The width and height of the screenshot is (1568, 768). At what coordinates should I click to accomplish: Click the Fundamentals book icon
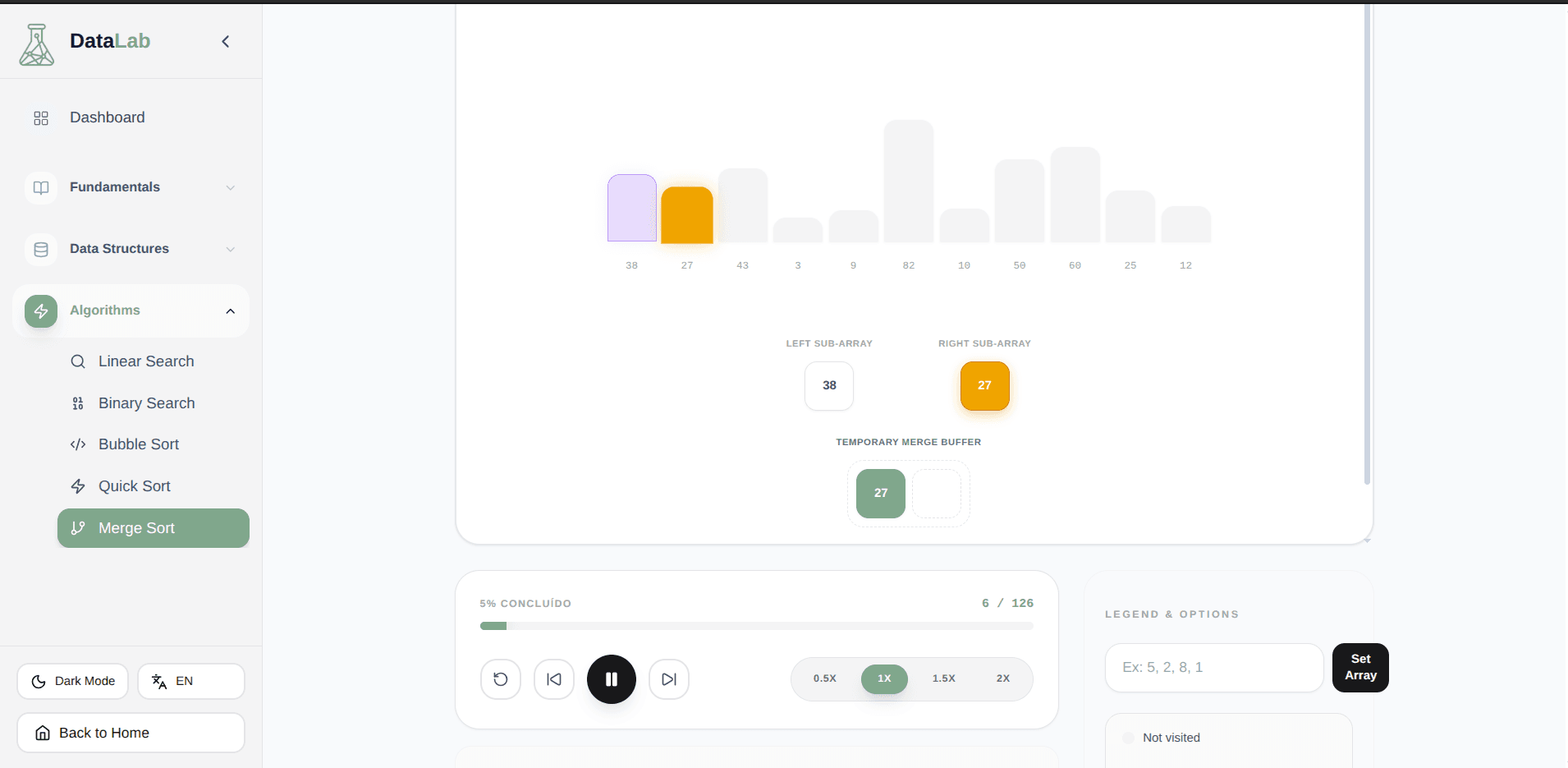click(40, 187)
